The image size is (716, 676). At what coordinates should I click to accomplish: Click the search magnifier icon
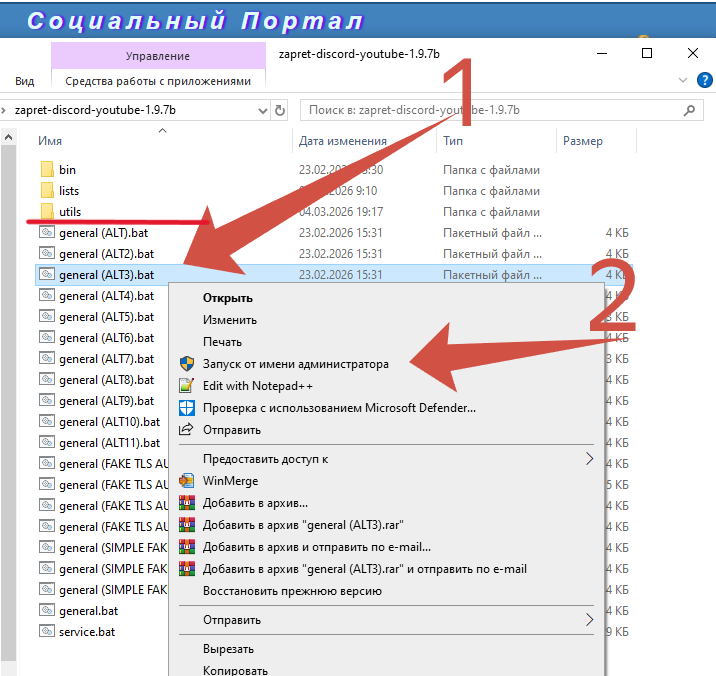[690, 110]
